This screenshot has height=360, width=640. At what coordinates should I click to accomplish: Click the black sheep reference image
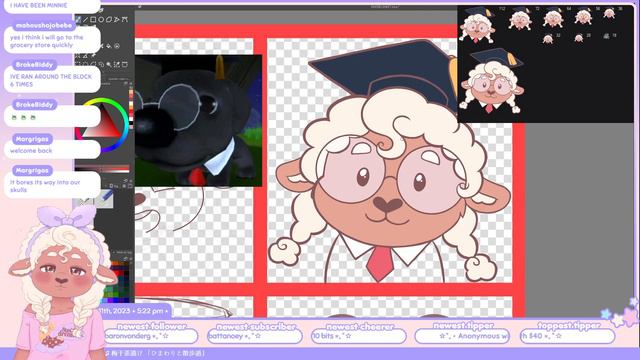pyautogui.click(x=198, y=121)
